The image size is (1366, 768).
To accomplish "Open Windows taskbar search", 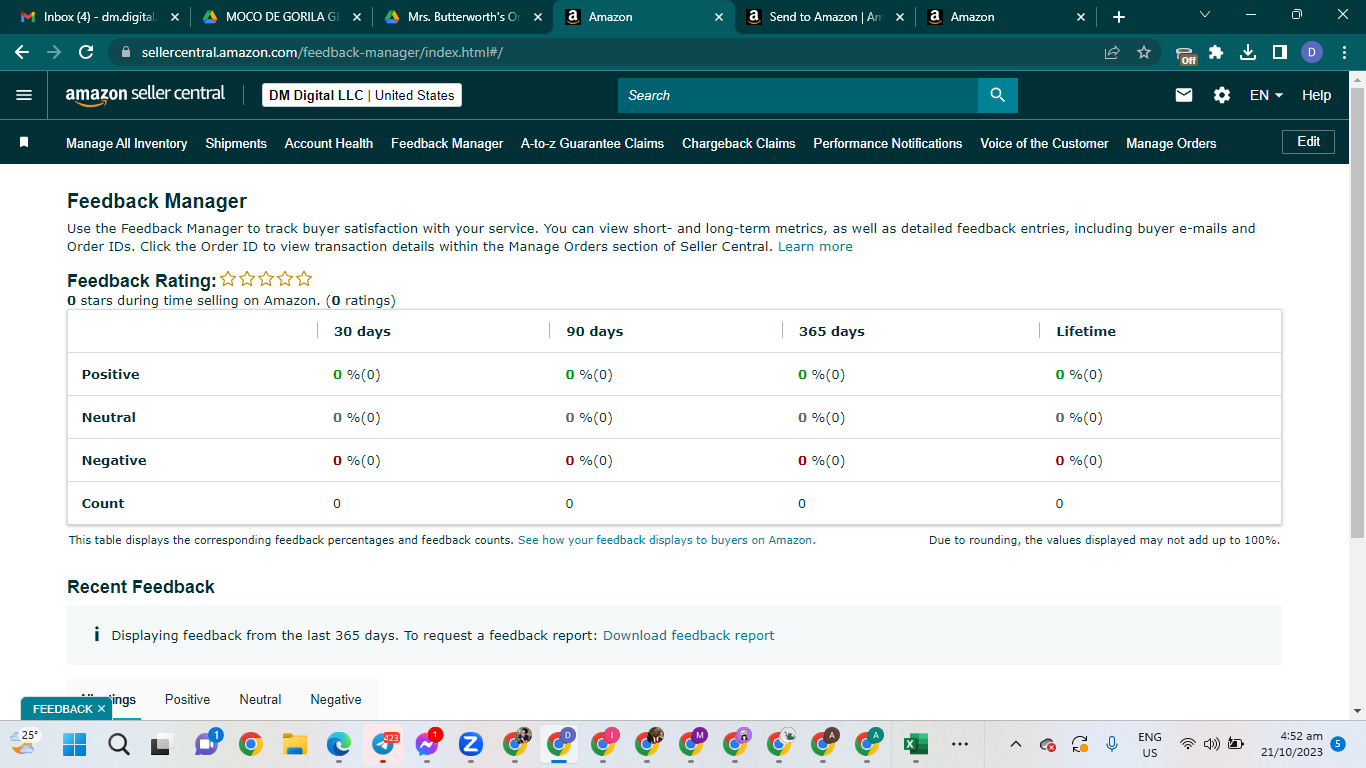I will pyautogui.click(x=119, y=744).
